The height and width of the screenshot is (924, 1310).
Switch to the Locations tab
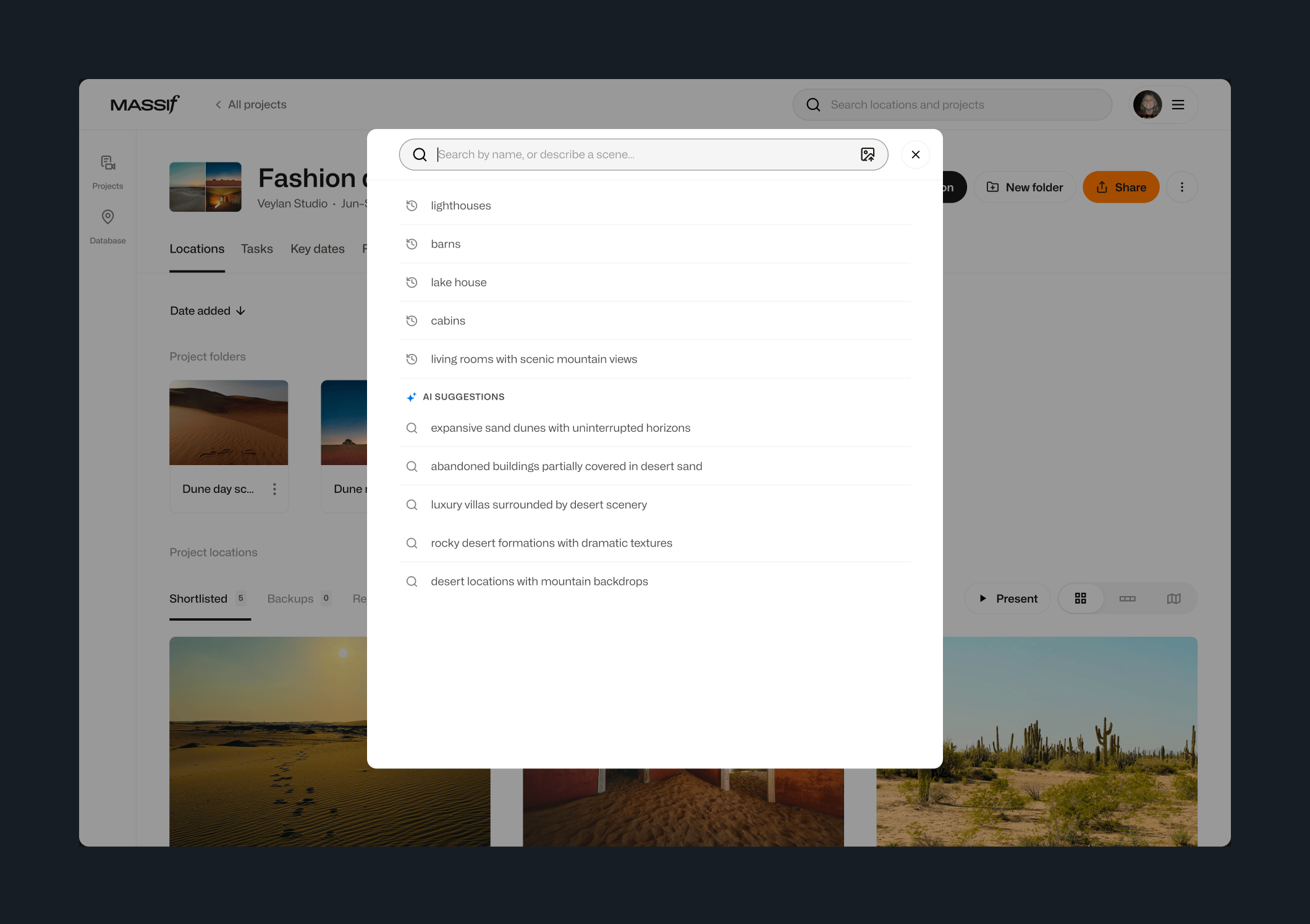[x=197, y=249]
